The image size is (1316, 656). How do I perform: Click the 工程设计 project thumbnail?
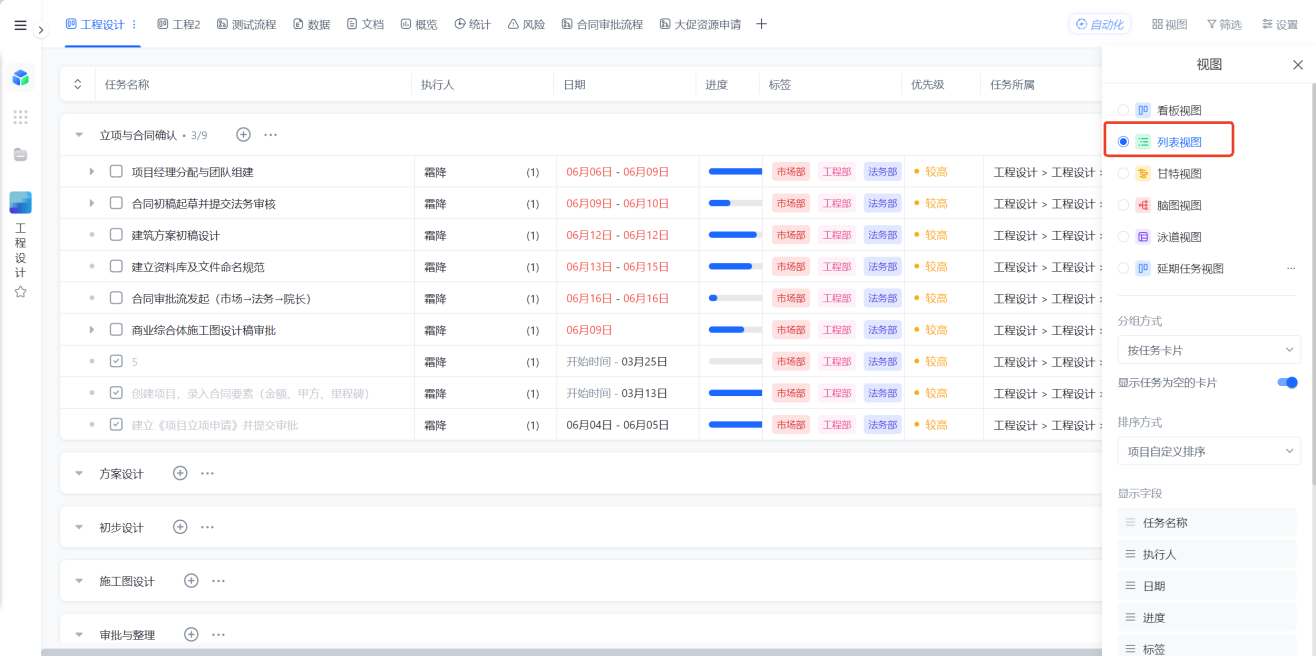pos(20,202)
